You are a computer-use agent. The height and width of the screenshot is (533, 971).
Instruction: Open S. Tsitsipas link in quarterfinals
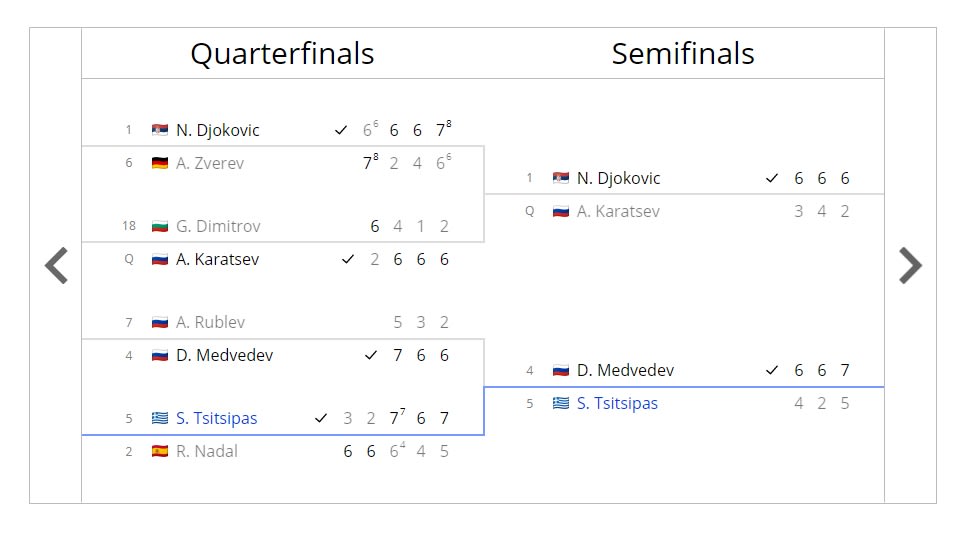[216, 418]
